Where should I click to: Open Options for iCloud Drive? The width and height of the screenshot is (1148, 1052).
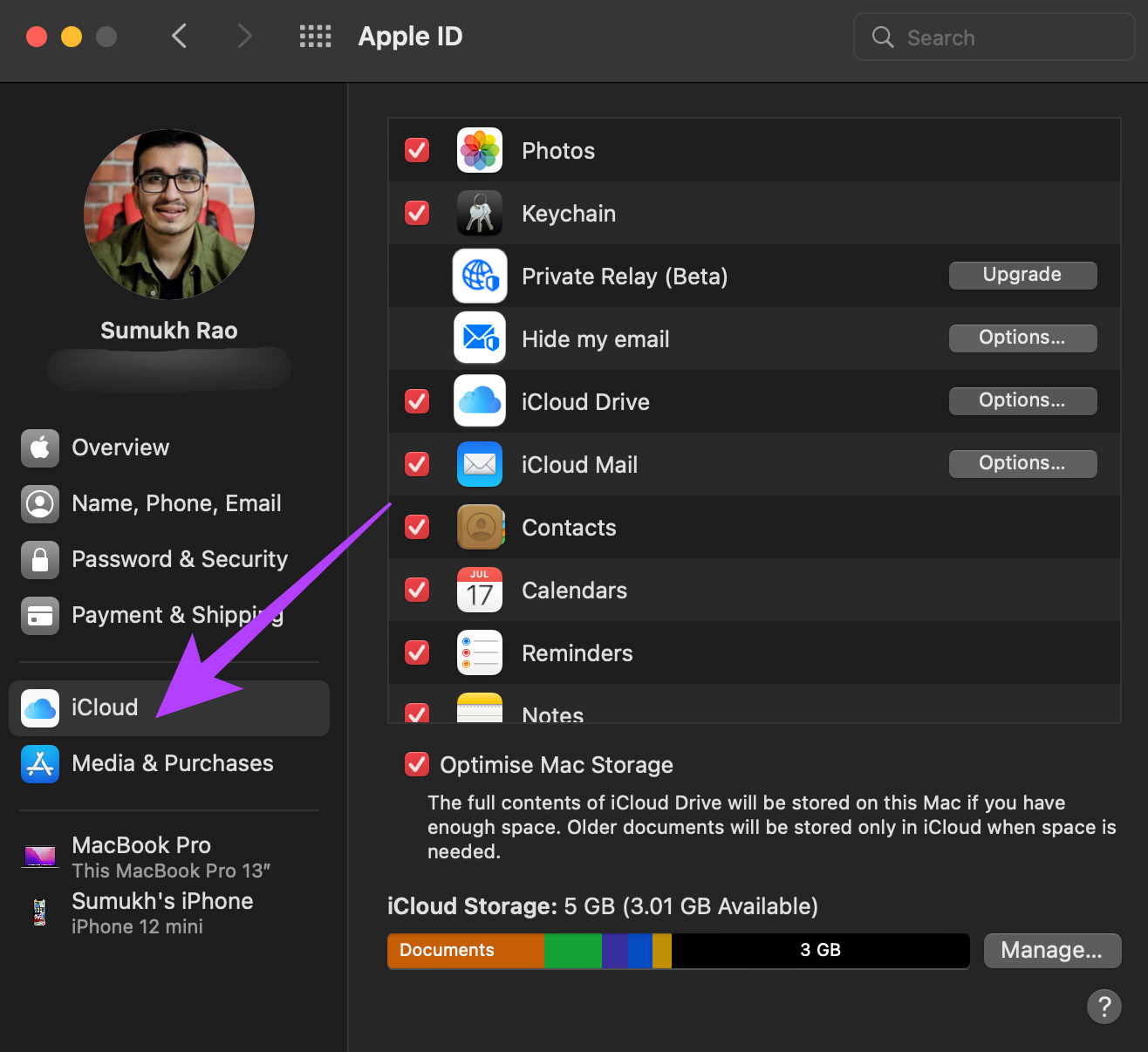[1022, 400]
